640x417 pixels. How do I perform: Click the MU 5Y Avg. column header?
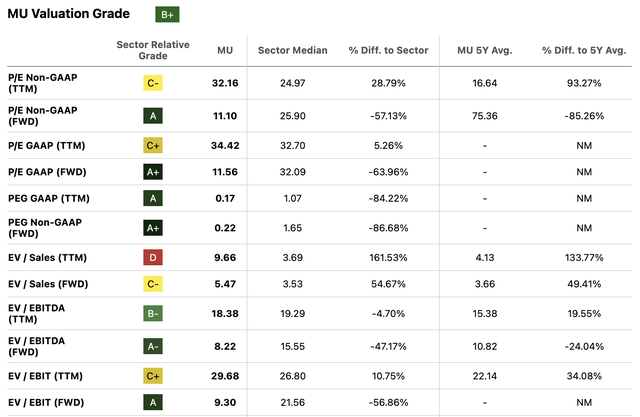[483, 51]
